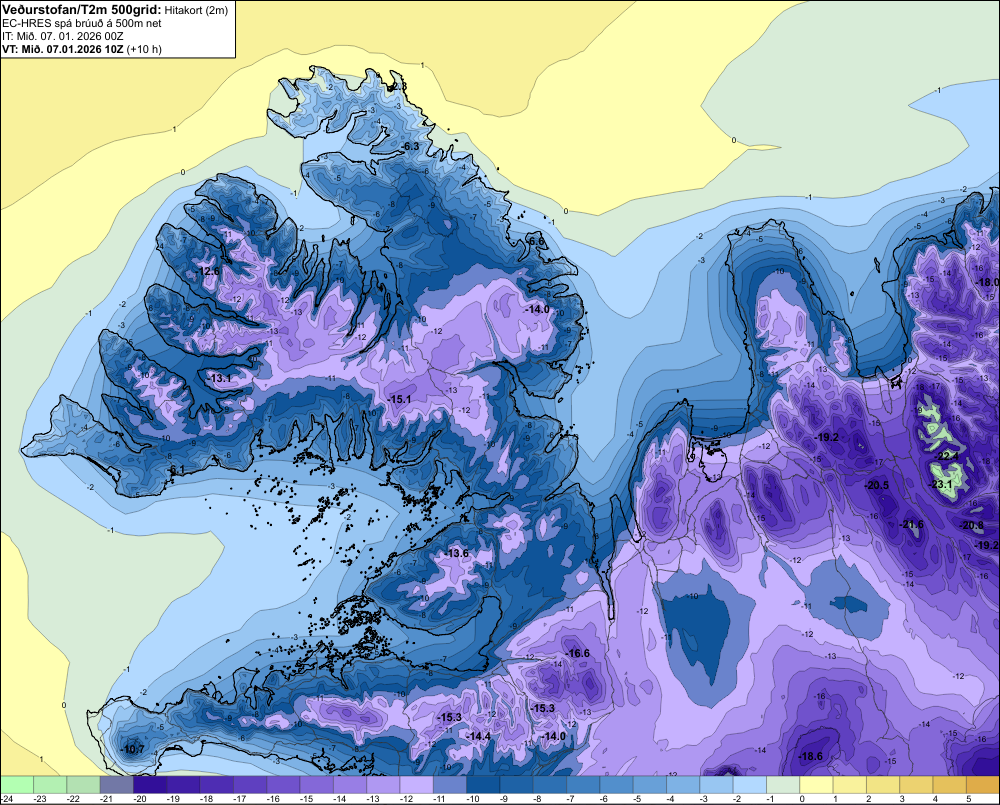Click the -16.6 temperature label

pyautogui.click(x=577, y=653)
